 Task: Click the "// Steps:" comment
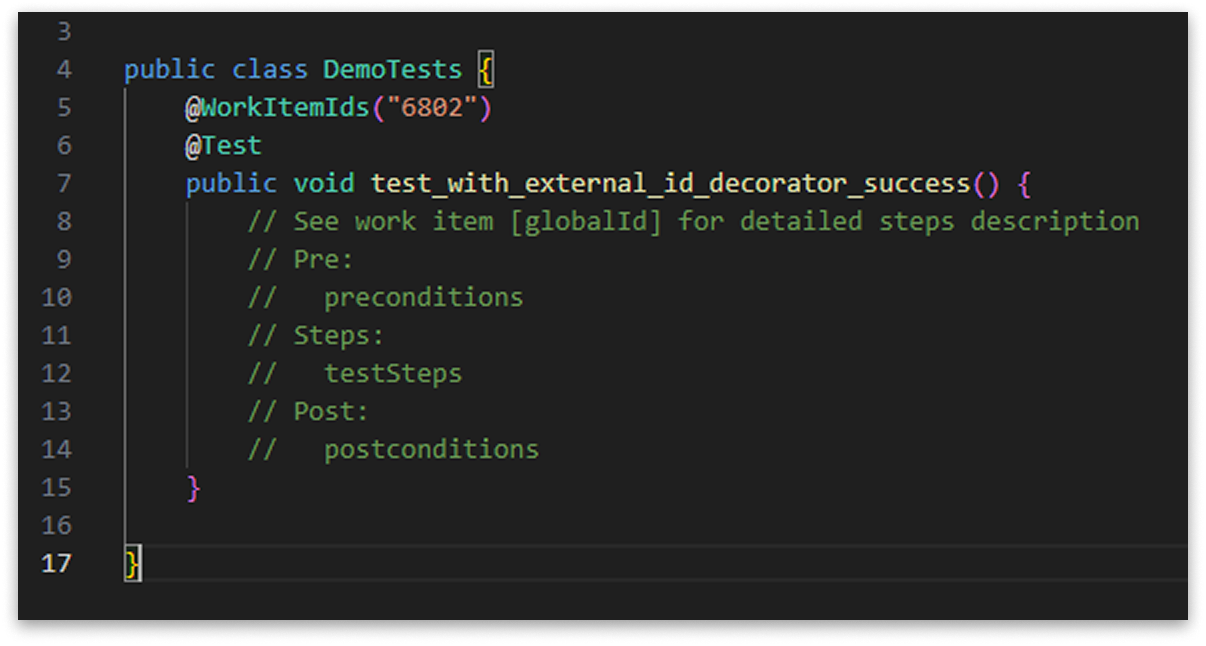315,335
